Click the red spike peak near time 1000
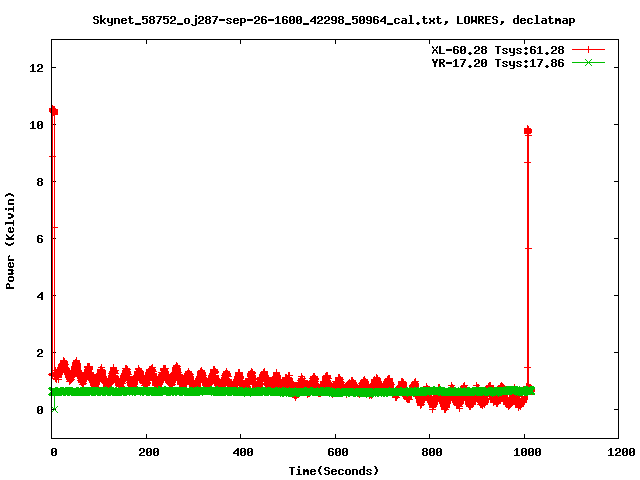The height and width of the screenshot is (480, 640). [528, 131]
